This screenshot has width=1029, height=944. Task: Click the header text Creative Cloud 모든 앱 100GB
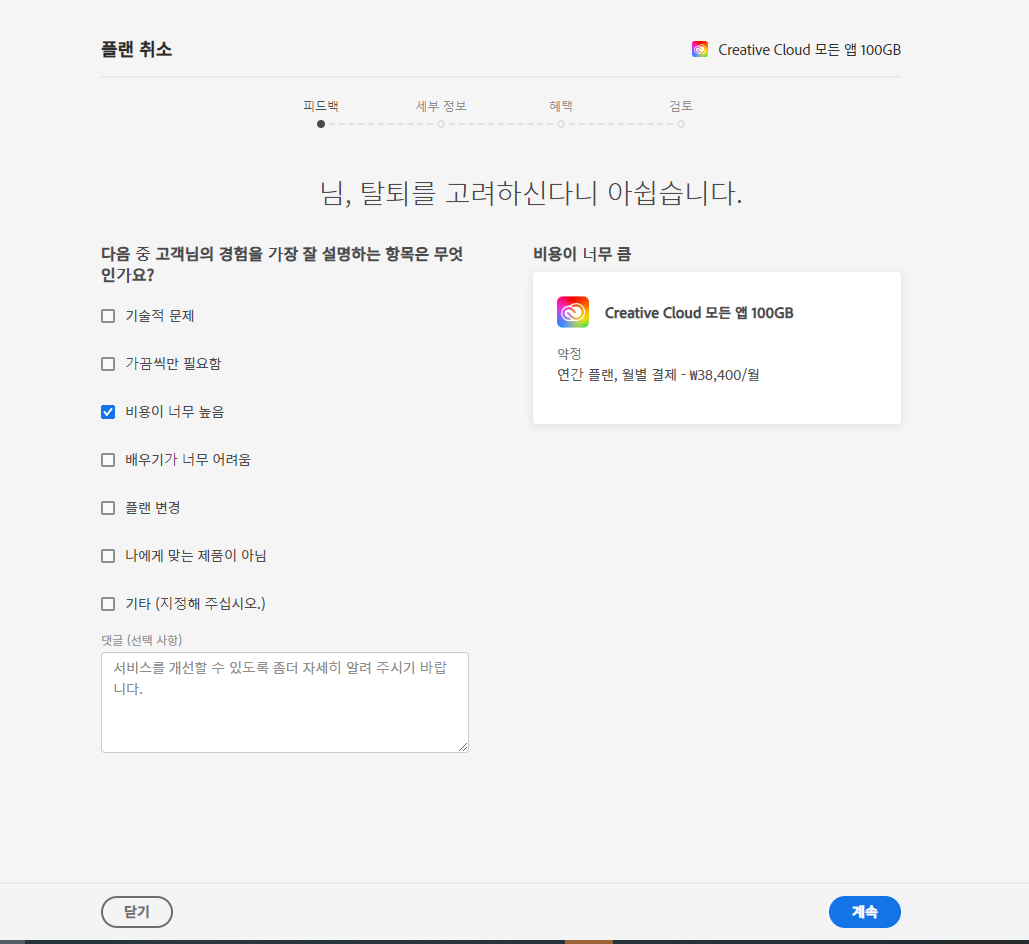click(x=809, y=50)
